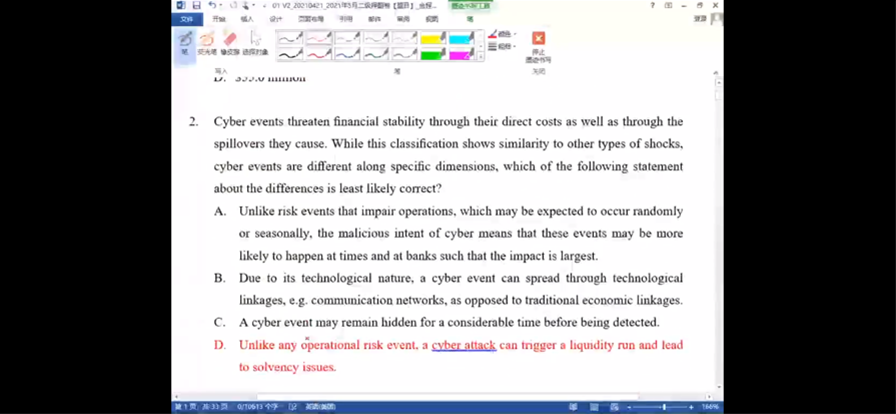Select the green highlighter pen

point(433,54)
